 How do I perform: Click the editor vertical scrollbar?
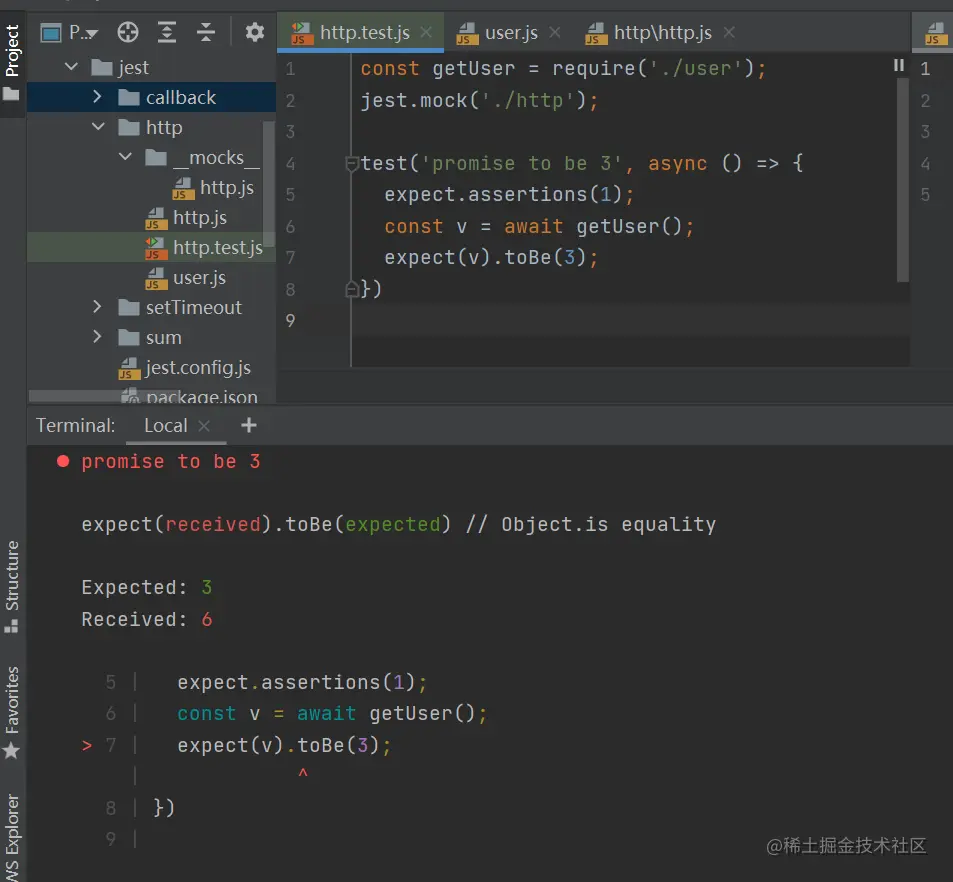point(903,179)
